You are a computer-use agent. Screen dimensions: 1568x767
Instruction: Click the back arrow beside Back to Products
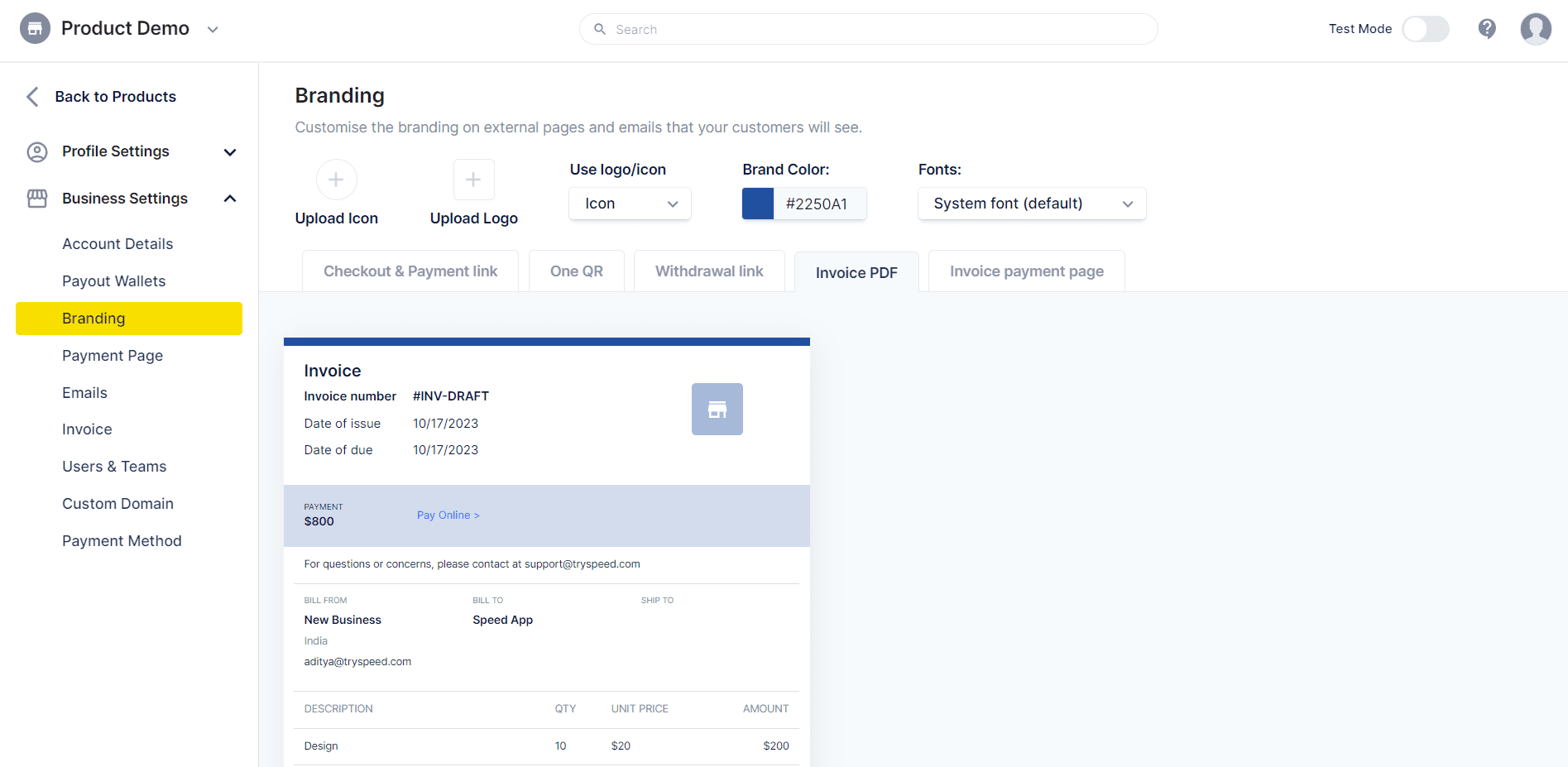(31, 96)
